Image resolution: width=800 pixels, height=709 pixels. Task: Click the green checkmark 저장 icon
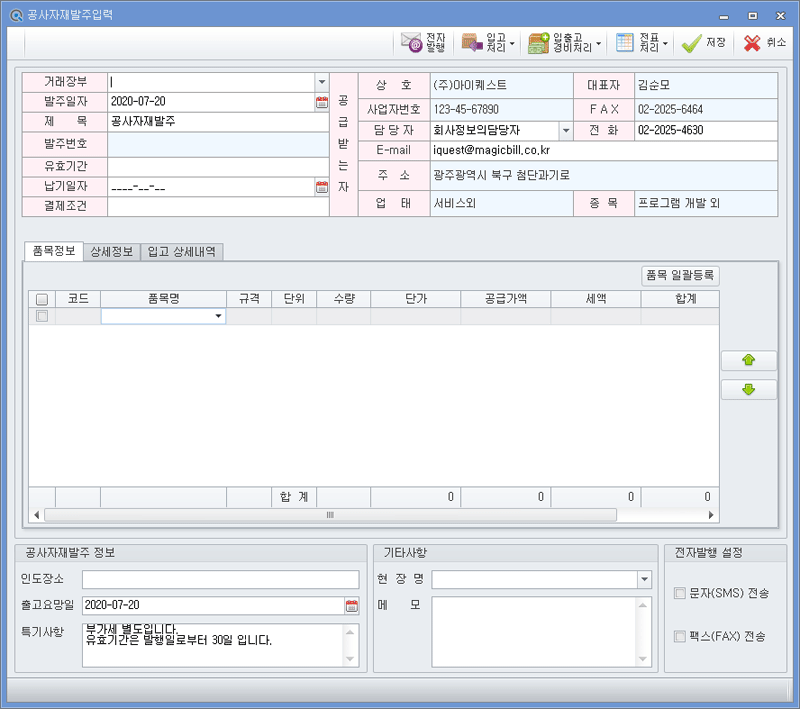click(691, 43)
